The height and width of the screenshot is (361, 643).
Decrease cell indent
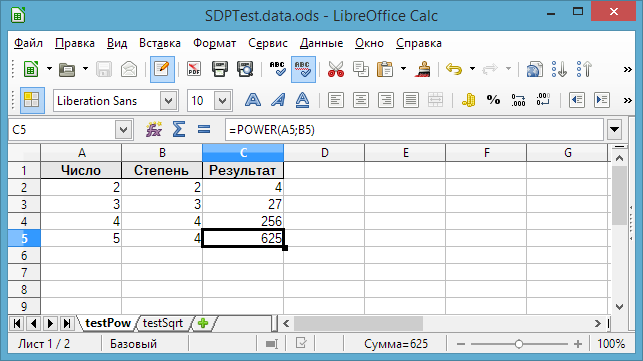click(x=577, y=100)
